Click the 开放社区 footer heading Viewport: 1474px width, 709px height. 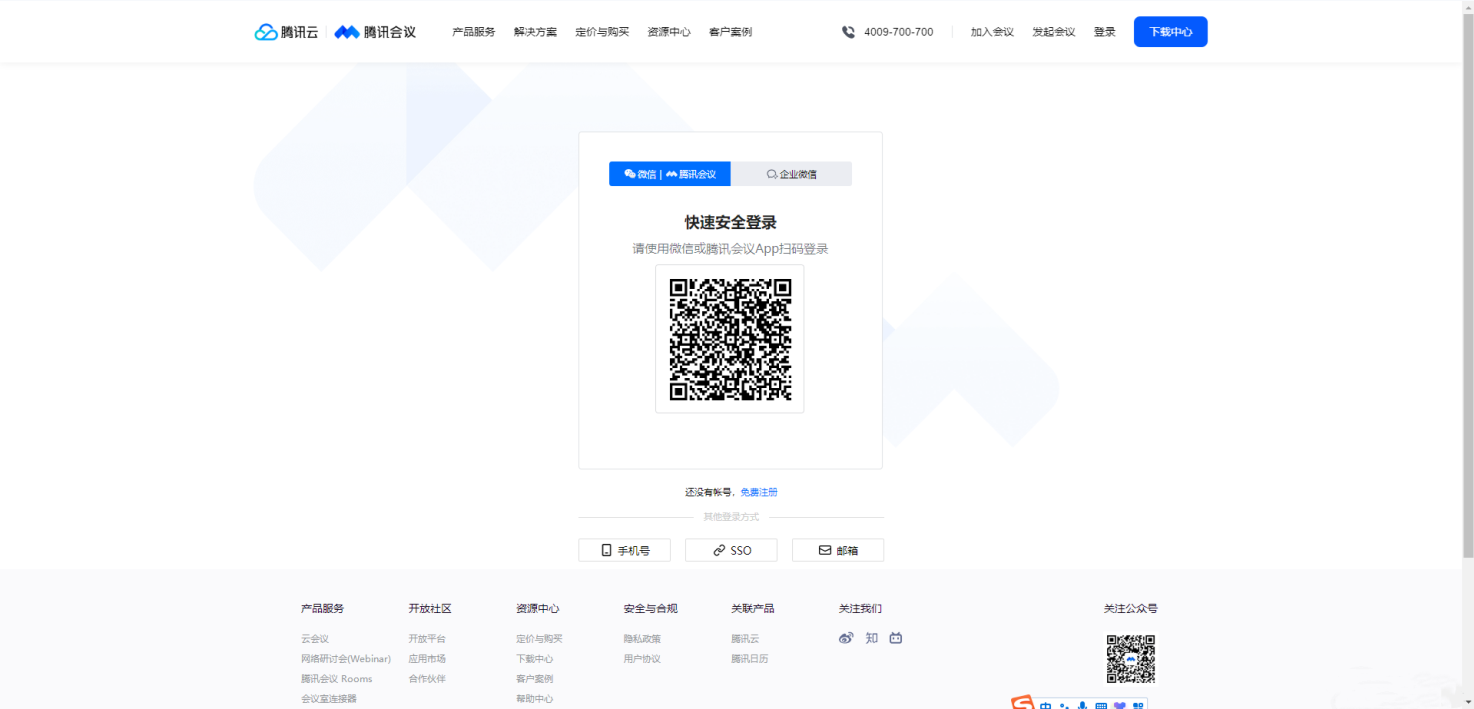point(430,608)
